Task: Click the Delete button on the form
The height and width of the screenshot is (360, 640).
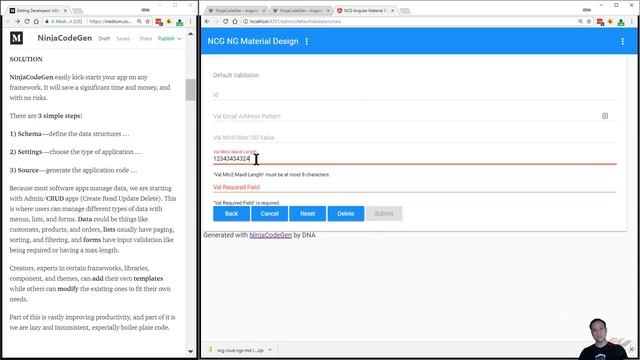Action: (345, 213)
